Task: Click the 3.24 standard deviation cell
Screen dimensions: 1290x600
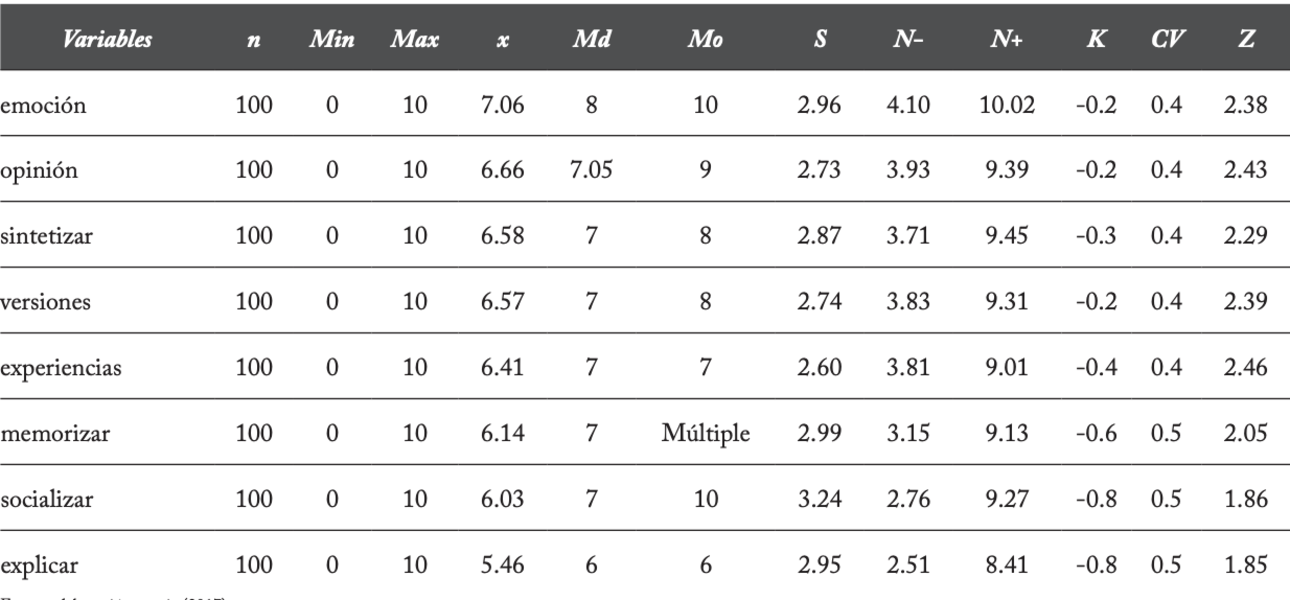Action: coord(819,500)
